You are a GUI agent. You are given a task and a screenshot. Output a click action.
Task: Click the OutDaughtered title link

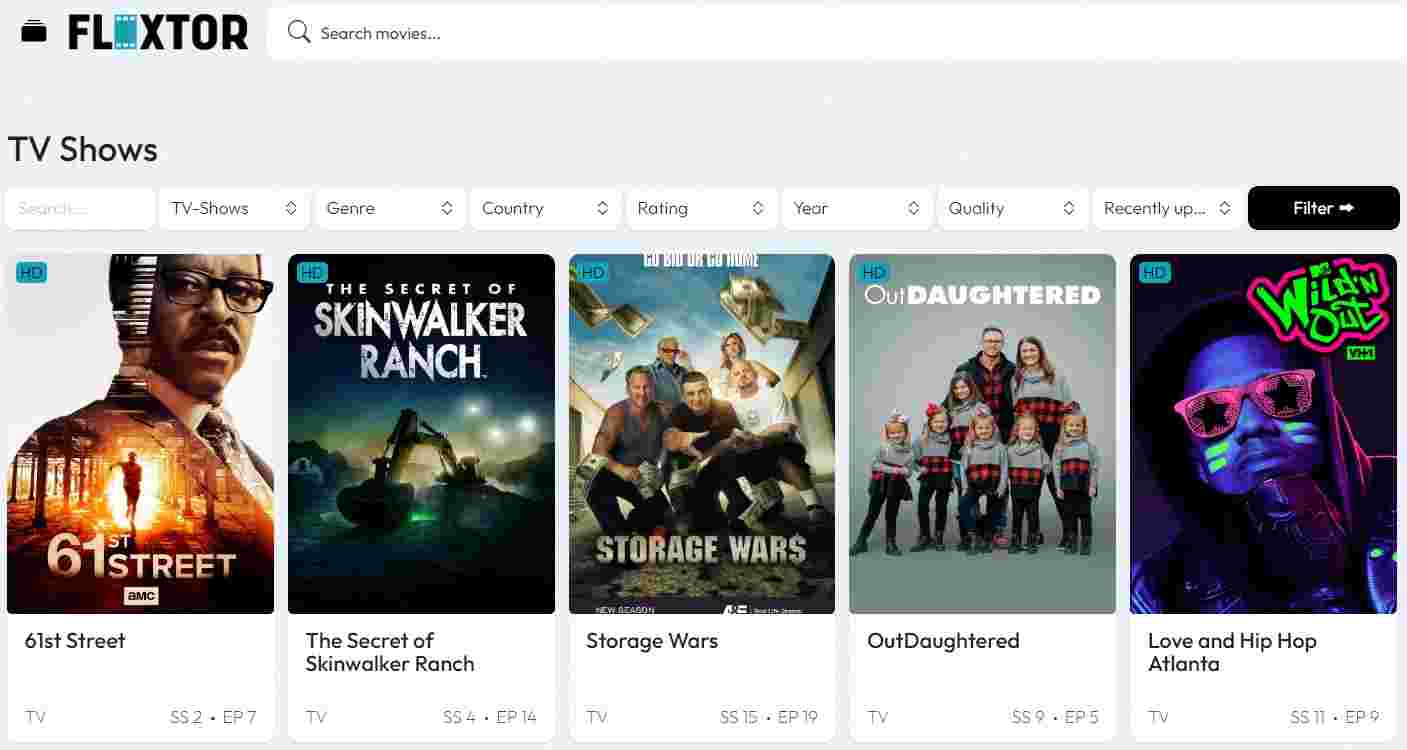(943, 641)
